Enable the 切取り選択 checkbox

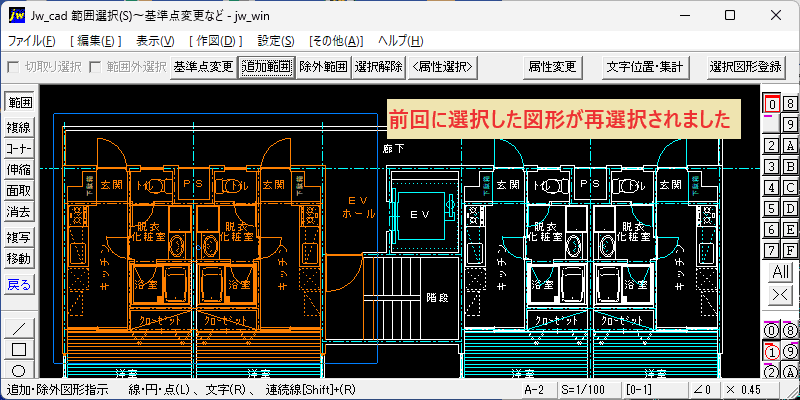tap(14, 67)
